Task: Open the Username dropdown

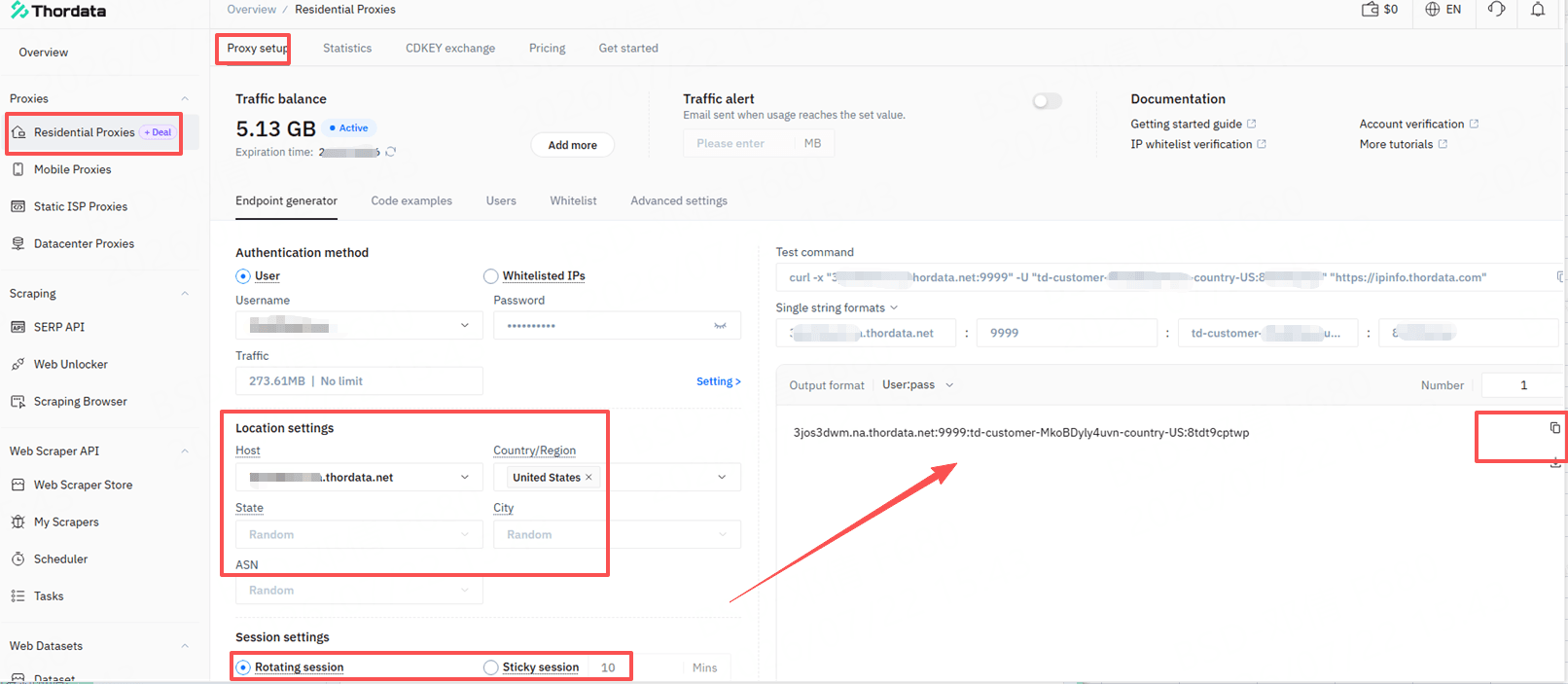Action: click(x=359, y=325)
